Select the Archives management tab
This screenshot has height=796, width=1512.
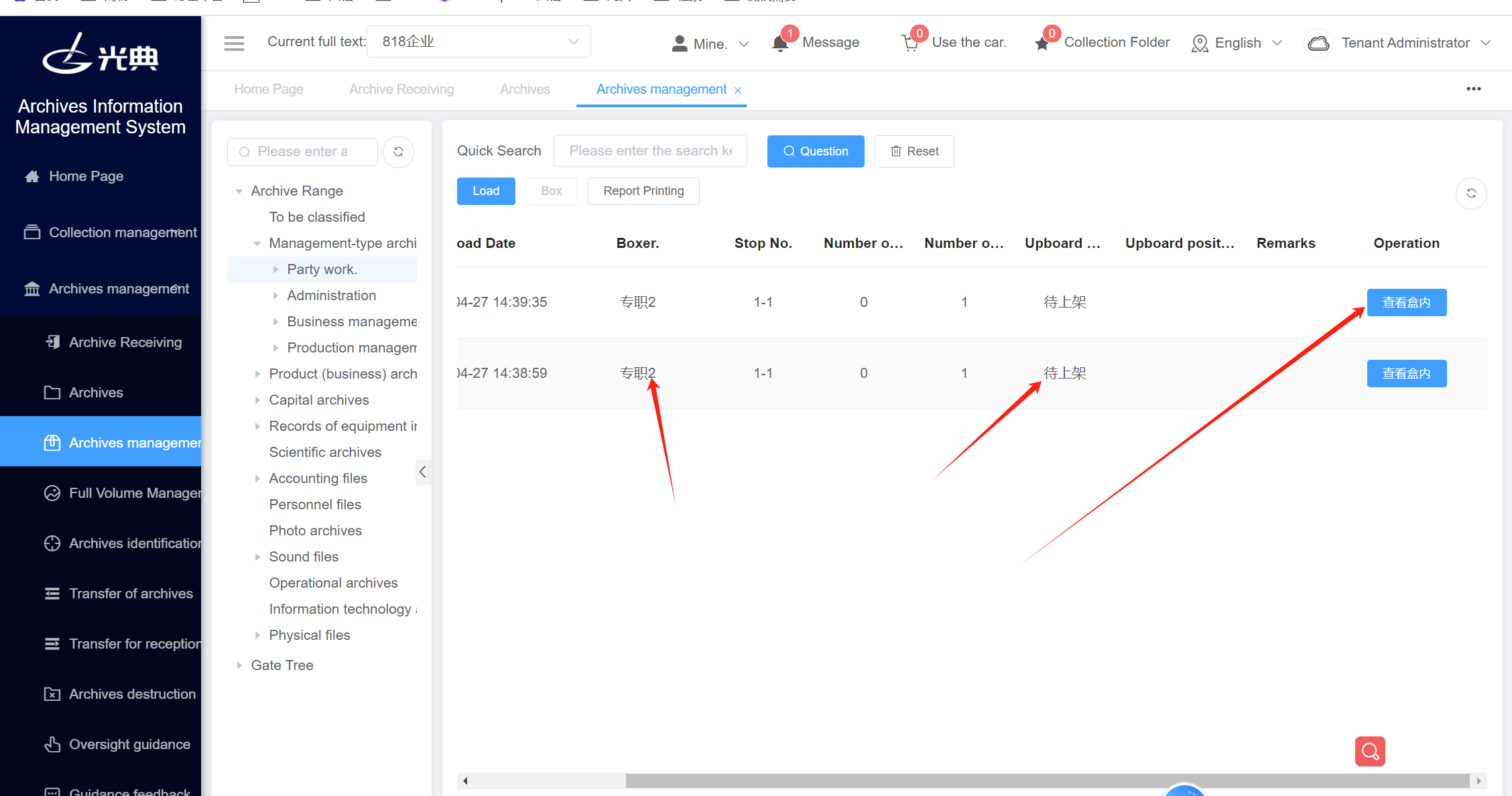pyautogui.click(x=661, y=89)
